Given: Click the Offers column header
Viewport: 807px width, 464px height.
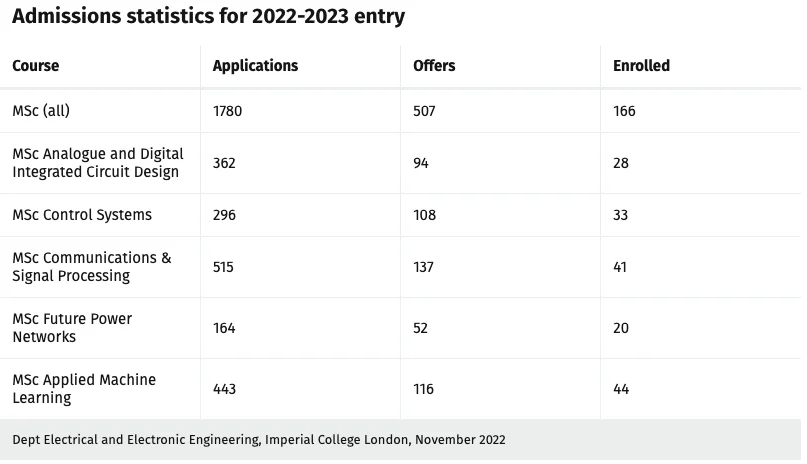Looking at the screenshot, I should (434, 66).
